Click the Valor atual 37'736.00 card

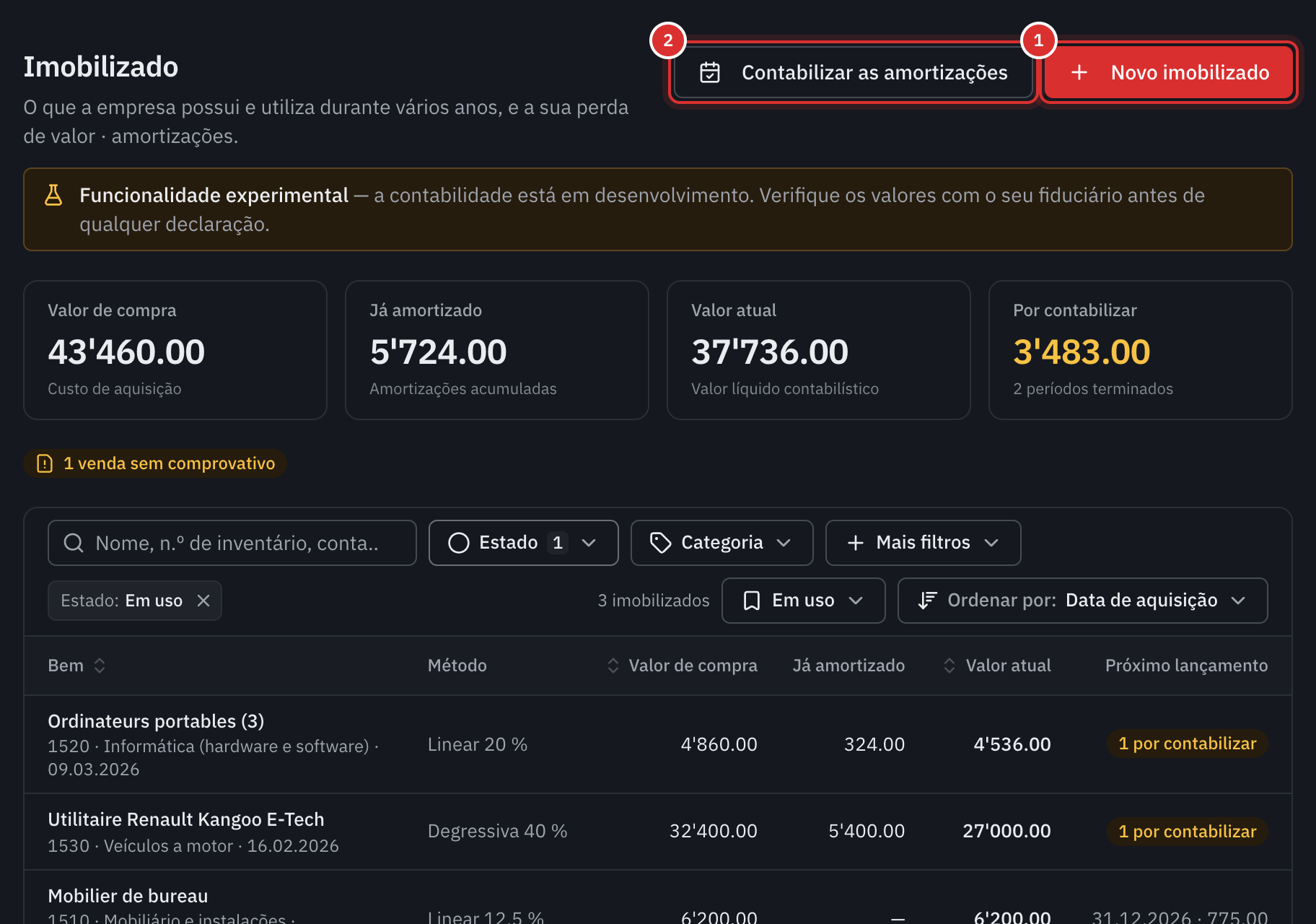tap(819, 350)
